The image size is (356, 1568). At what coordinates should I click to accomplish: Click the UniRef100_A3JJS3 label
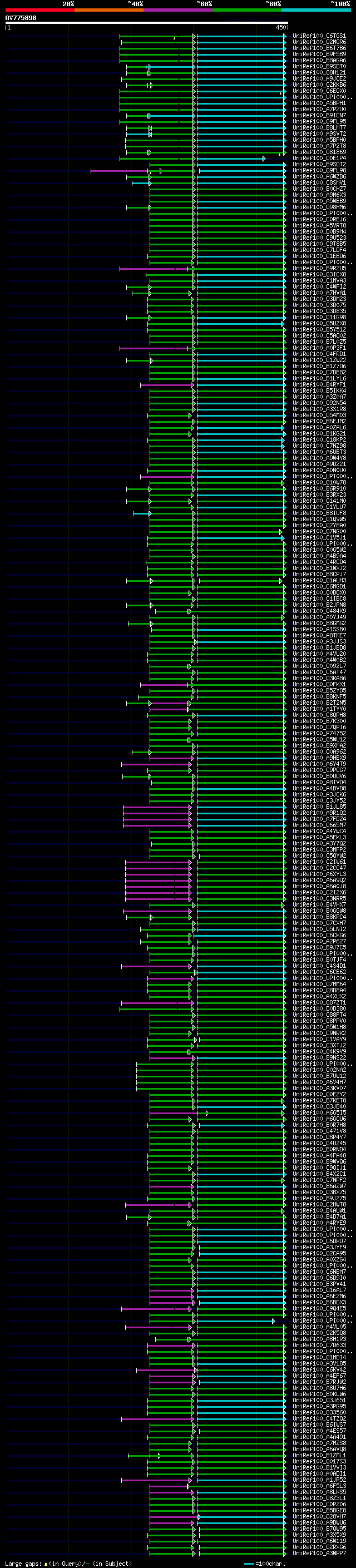click(319, 641)
